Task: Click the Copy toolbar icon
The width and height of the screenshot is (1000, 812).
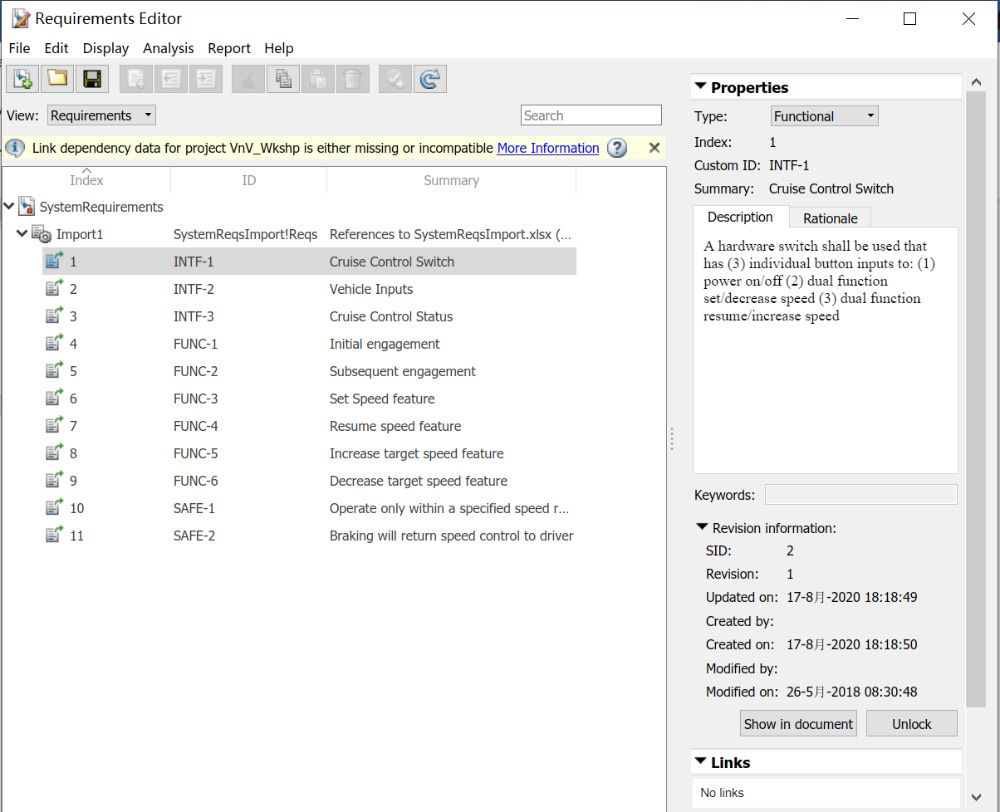Action: (x=283, y=79)
